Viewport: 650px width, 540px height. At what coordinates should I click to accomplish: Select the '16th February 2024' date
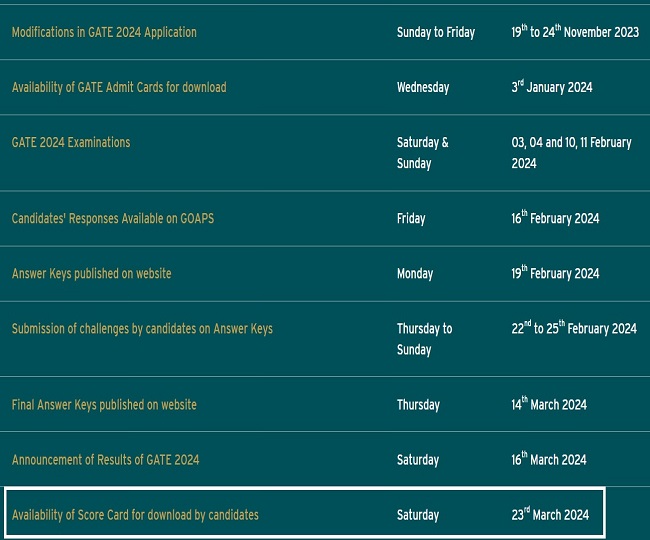(x=555, y=218)
